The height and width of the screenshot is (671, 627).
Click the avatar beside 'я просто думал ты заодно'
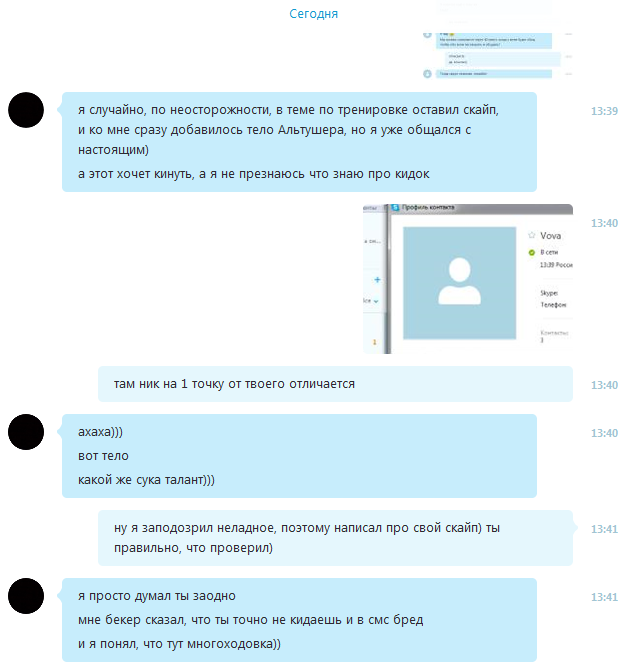tap(26, 596)
